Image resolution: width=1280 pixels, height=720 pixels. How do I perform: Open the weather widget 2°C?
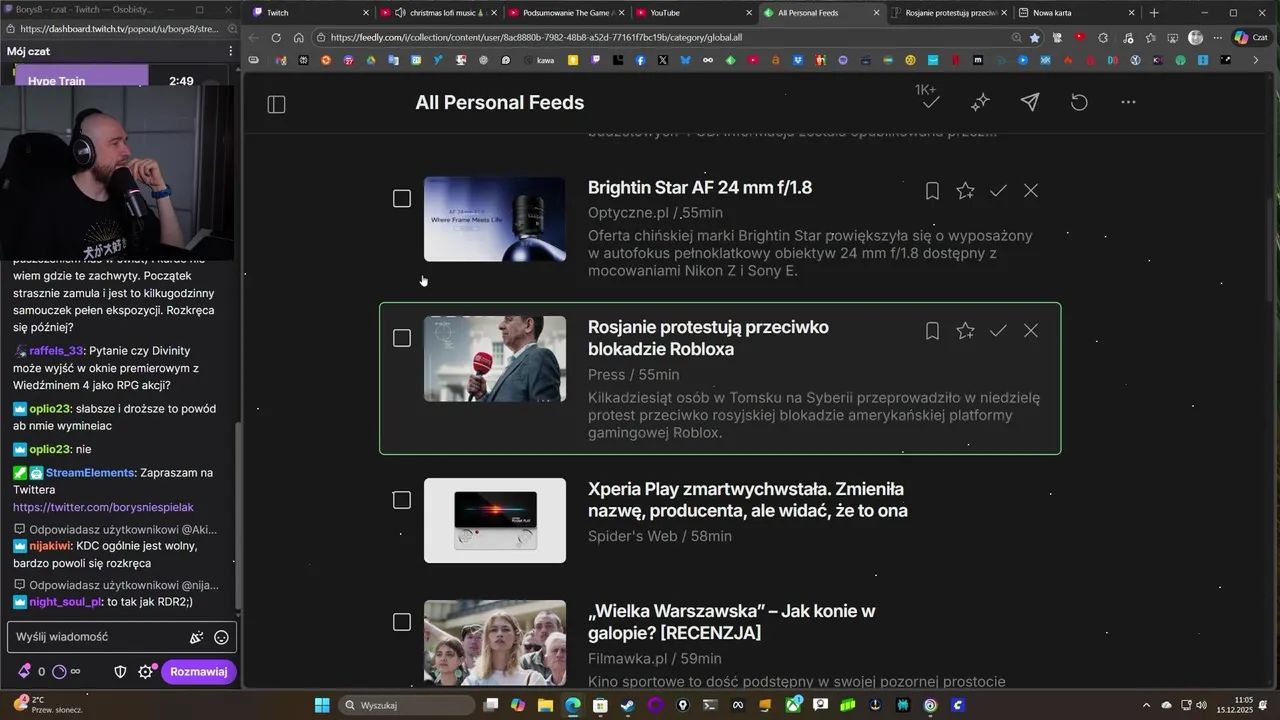48,705
